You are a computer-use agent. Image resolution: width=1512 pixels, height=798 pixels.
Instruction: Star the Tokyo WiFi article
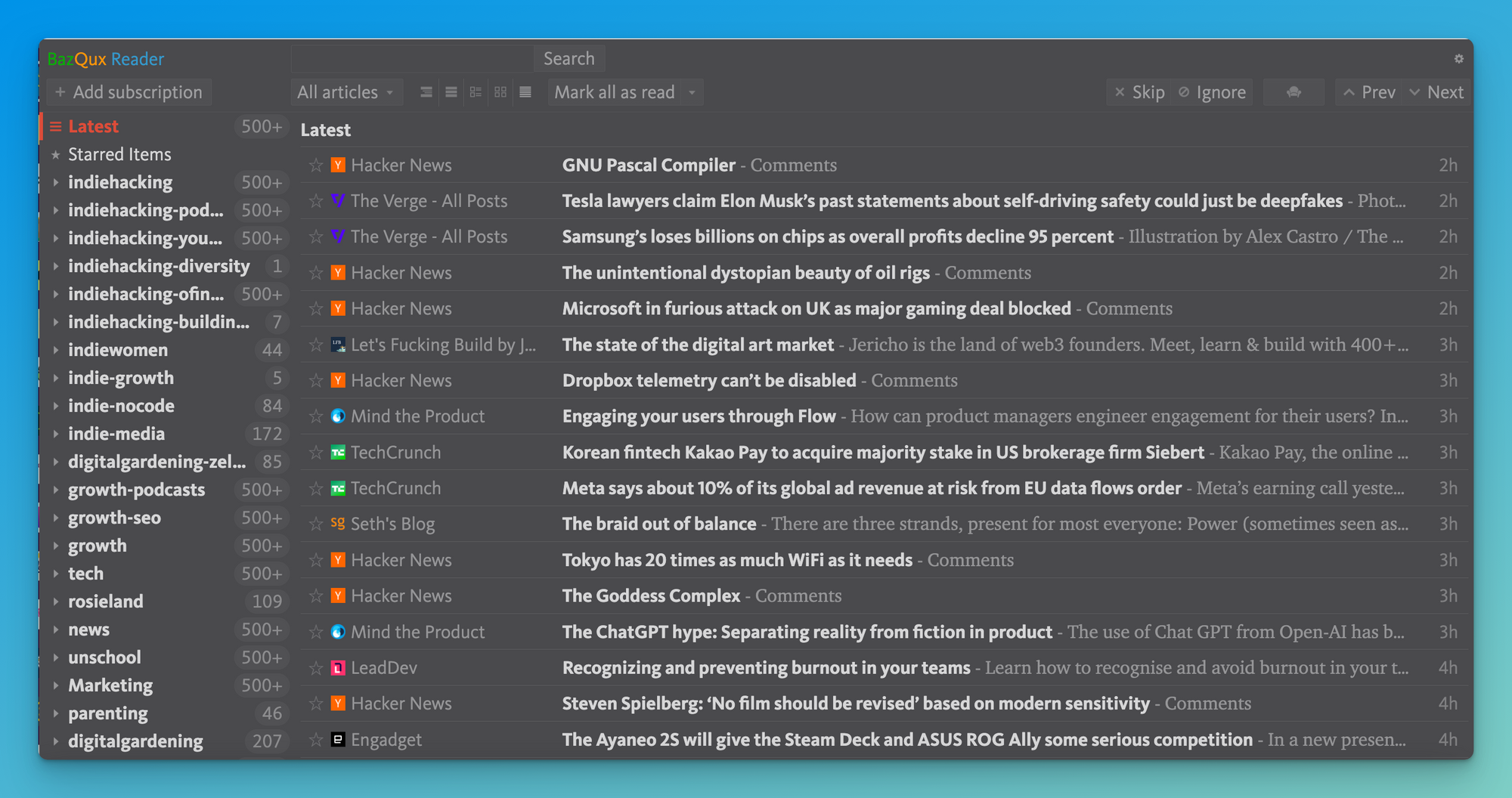316,560
